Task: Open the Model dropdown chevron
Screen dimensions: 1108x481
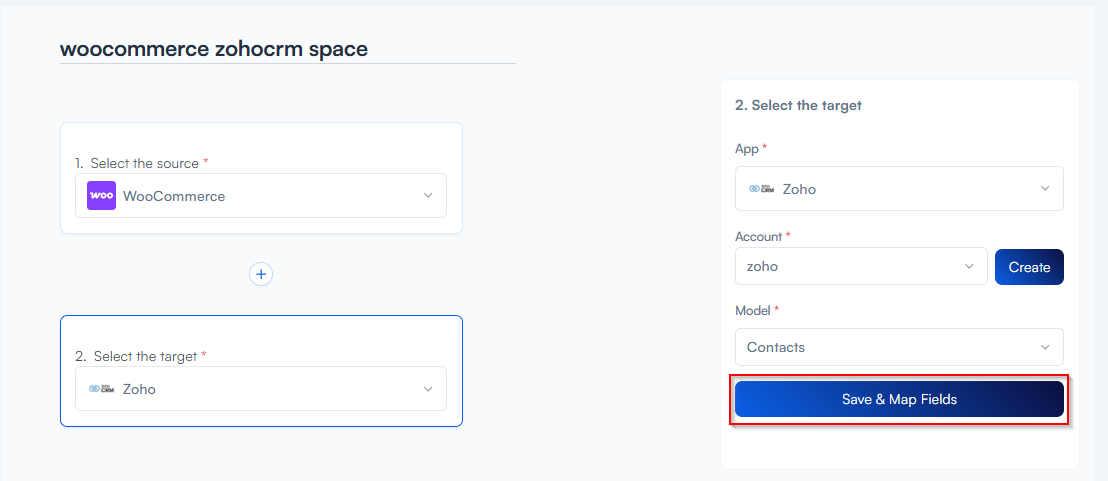Action: point(1045,347)
